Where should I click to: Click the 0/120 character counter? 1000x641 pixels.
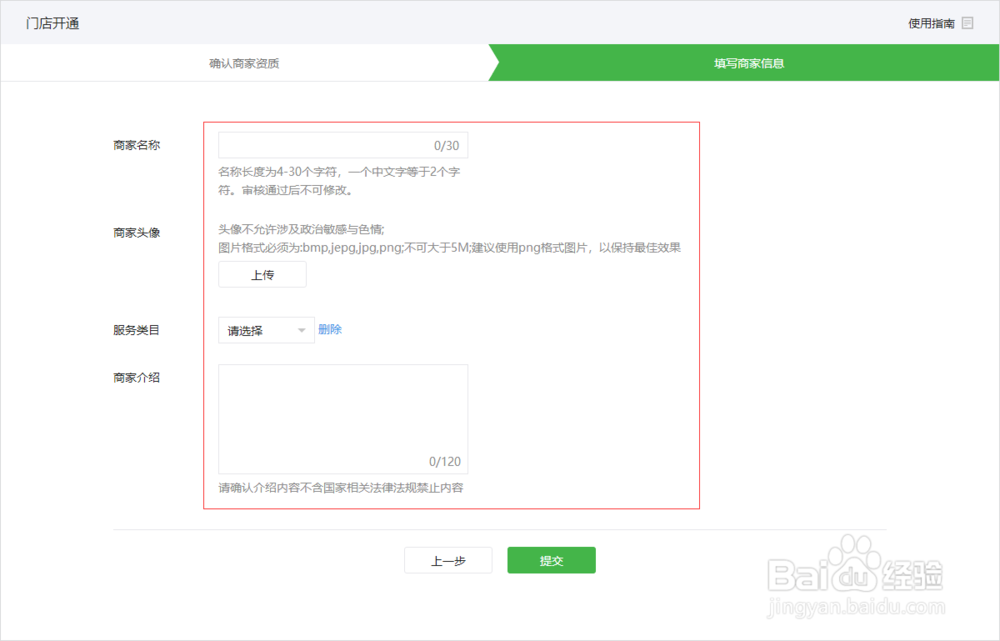click(x=445, y=461)
